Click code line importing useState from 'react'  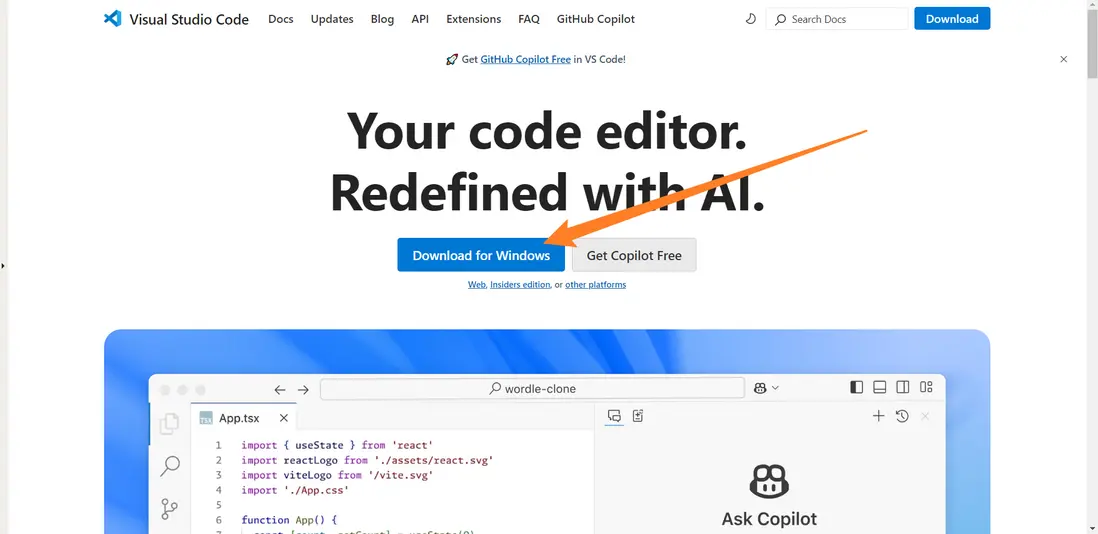tap(338, 445)
